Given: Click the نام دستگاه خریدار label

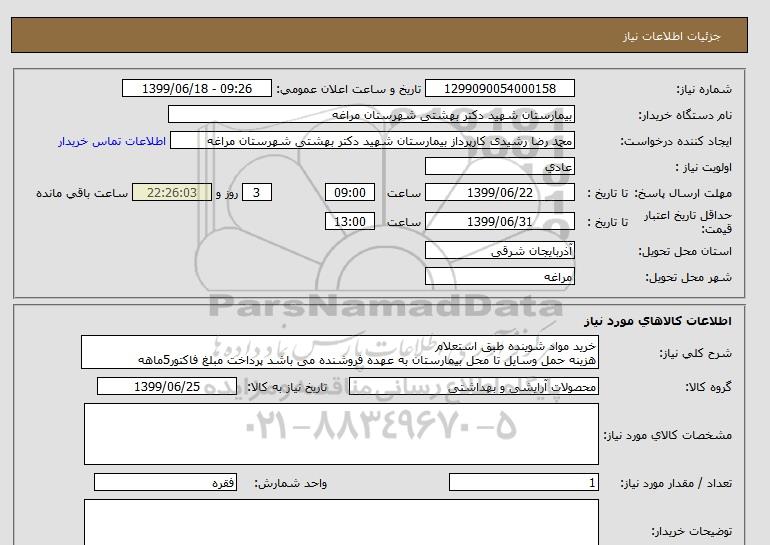Looking at the screenshot, I should click(x=685, y=115).
